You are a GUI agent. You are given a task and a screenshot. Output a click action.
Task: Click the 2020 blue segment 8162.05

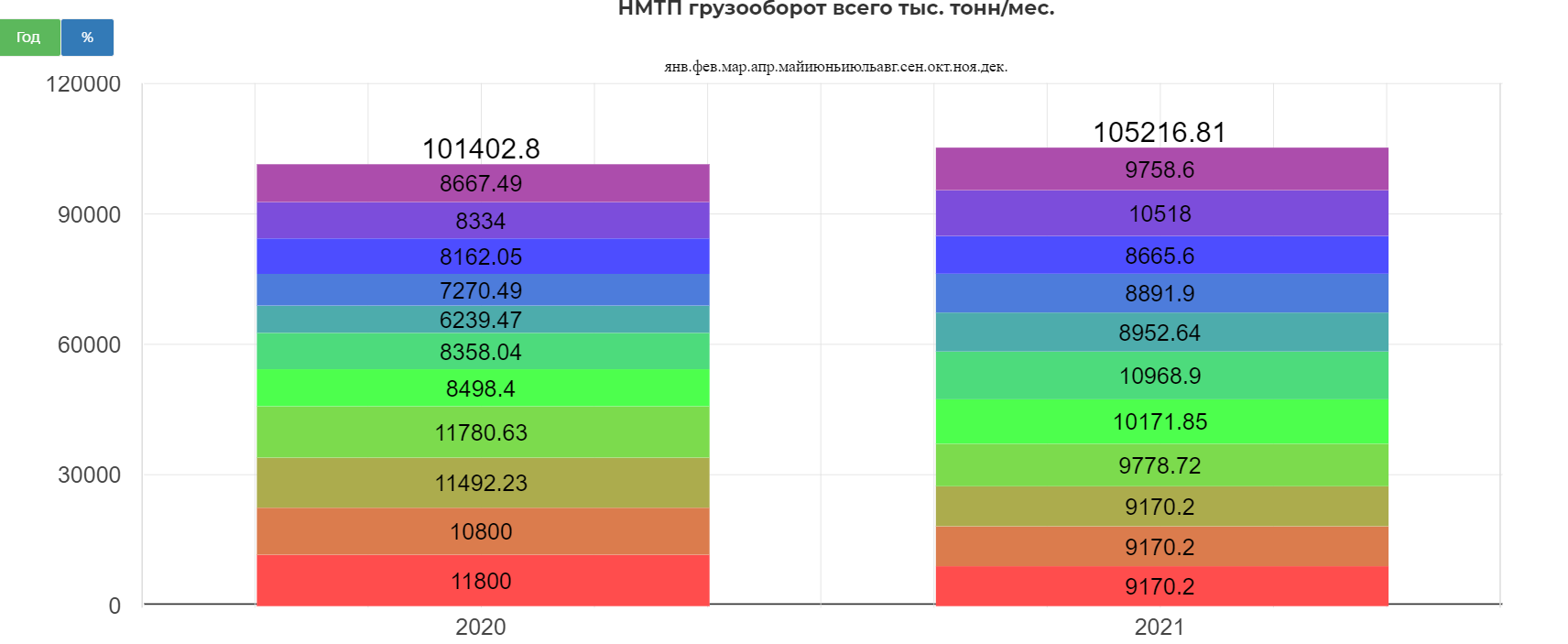tap(483, 257)
